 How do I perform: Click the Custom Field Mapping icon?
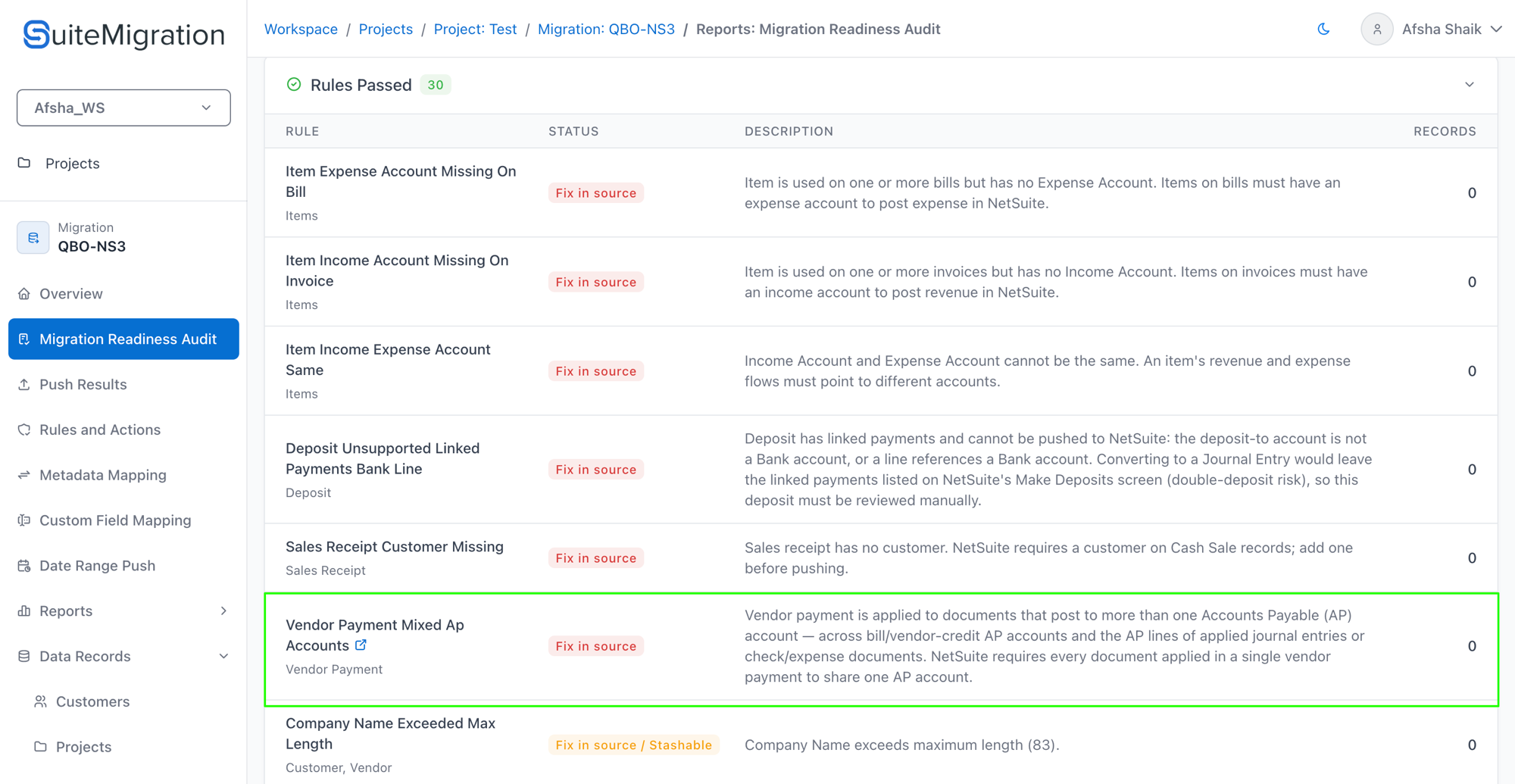point(24,520)
